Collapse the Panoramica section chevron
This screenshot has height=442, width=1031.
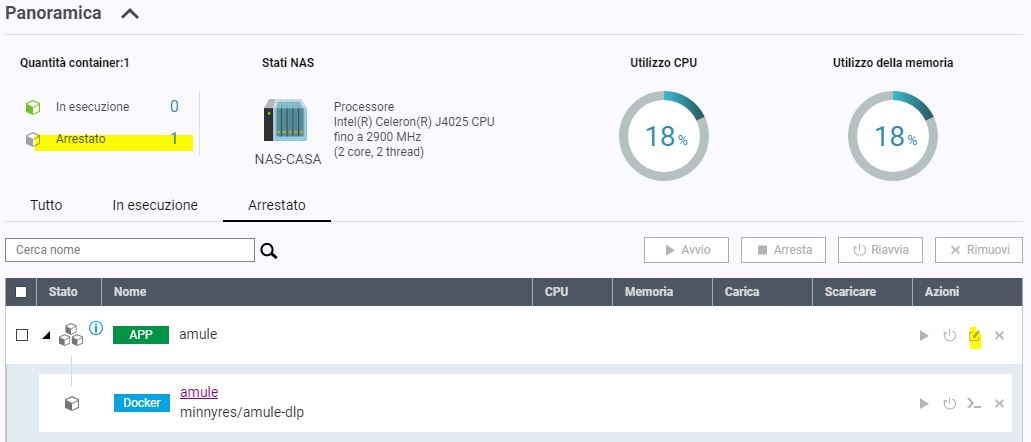pyautogui.click(x=129, y=14)
